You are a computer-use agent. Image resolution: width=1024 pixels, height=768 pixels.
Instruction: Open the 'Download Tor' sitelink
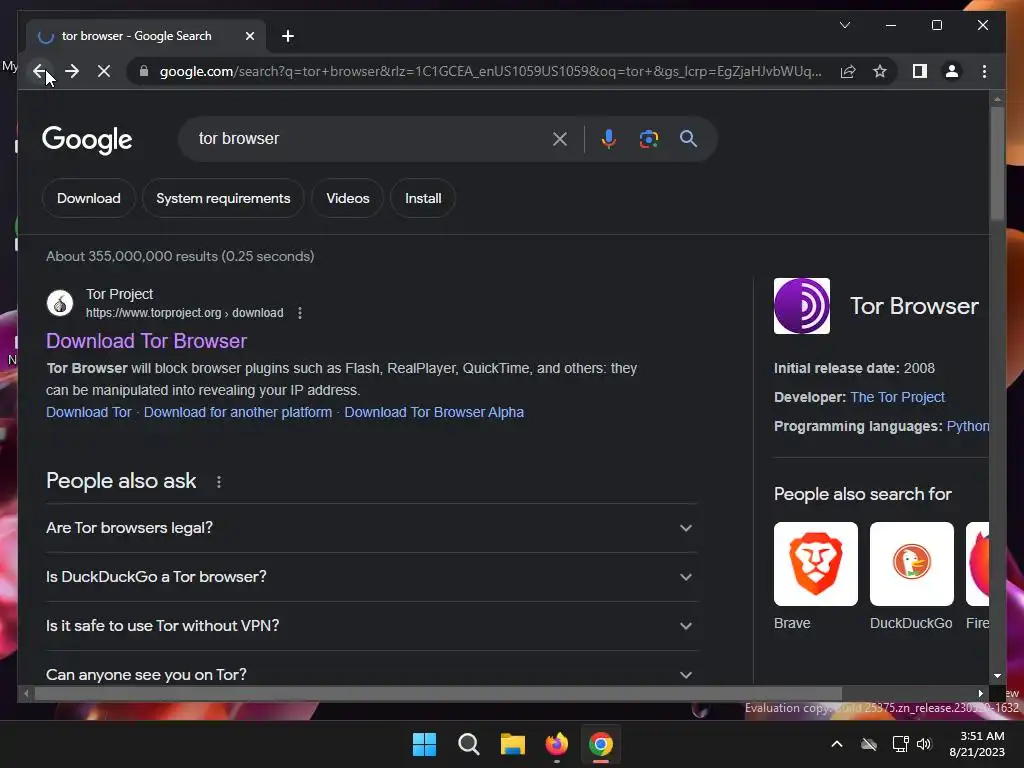(x=89, y=412)
